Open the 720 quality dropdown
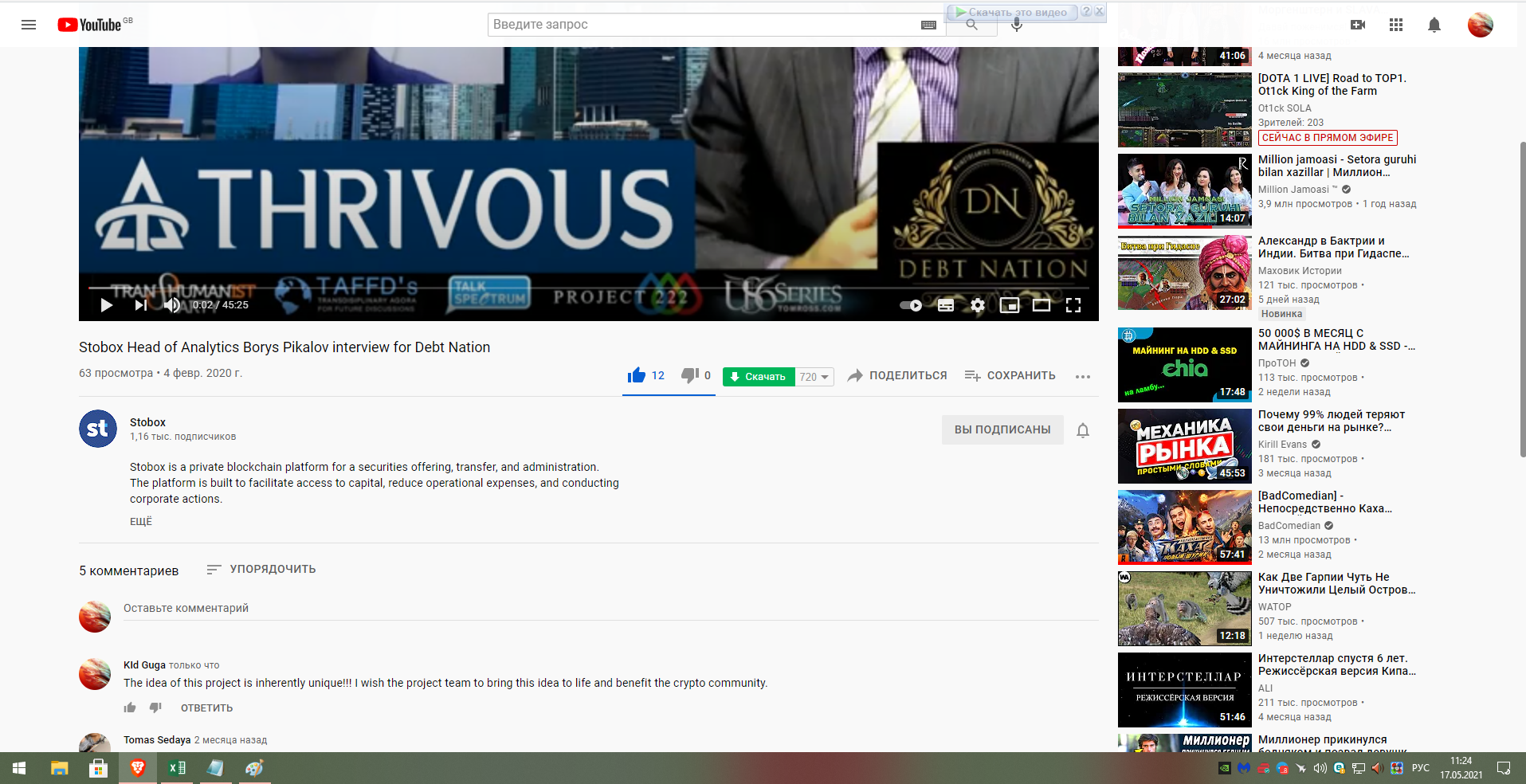1526x784 pixels. tap(814, 377)
